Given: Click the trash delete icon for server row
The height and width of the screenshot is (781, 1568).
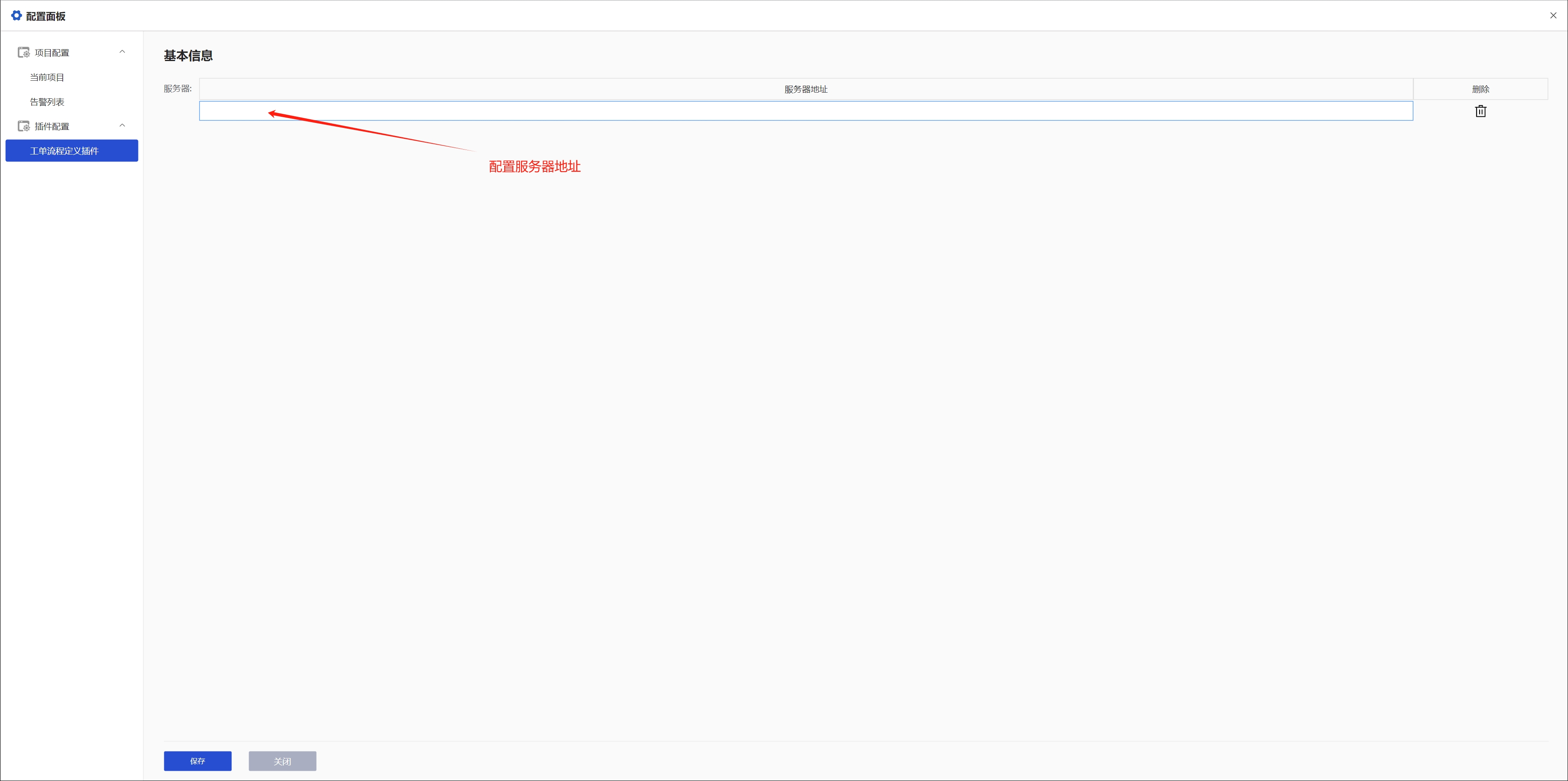Looking at the screenshot, I should coord(1480,111).
